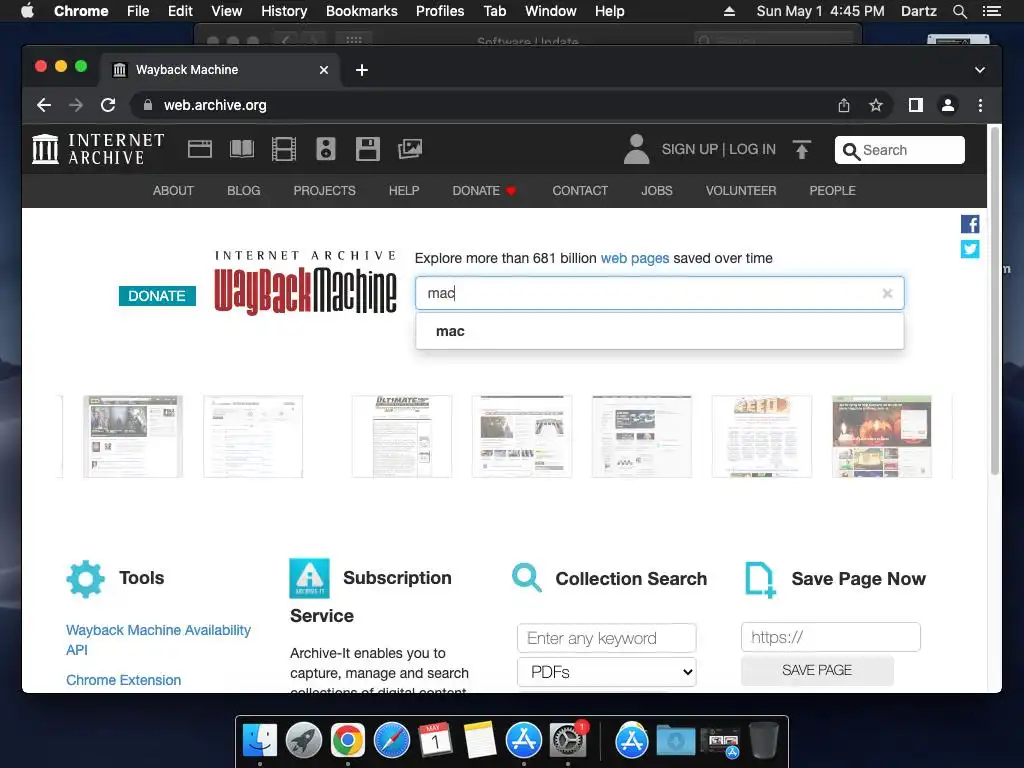Image resolution: width=1024 pixels, height=768 pixels.
Task: Share page on Facebook
Action: pyautogui.click(x=970, y=224)
